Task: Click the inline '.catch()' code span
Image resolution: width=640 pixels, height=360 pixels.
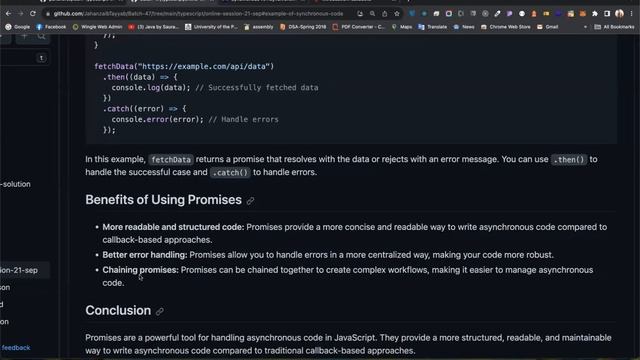Action: 230,173
